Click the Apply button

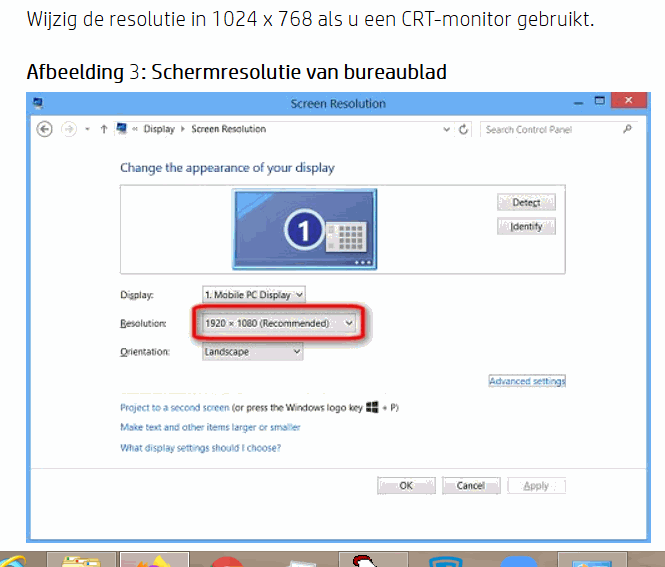pyautogui.click(x=536, y=486)
